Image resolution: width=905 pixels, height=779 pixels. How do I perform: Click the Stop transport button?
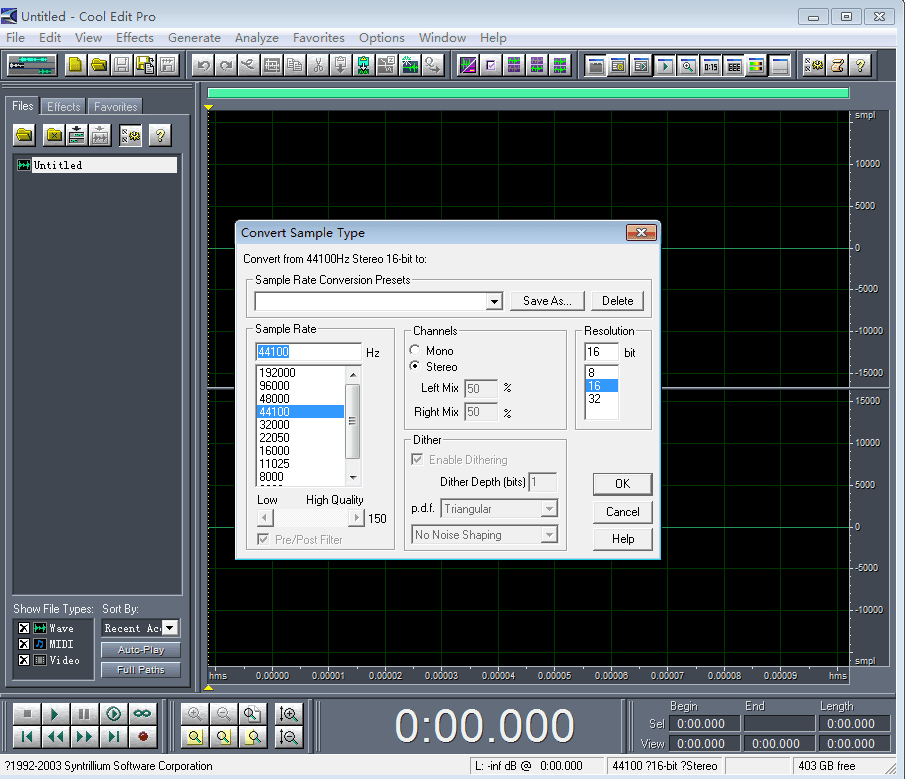point(27,714)
